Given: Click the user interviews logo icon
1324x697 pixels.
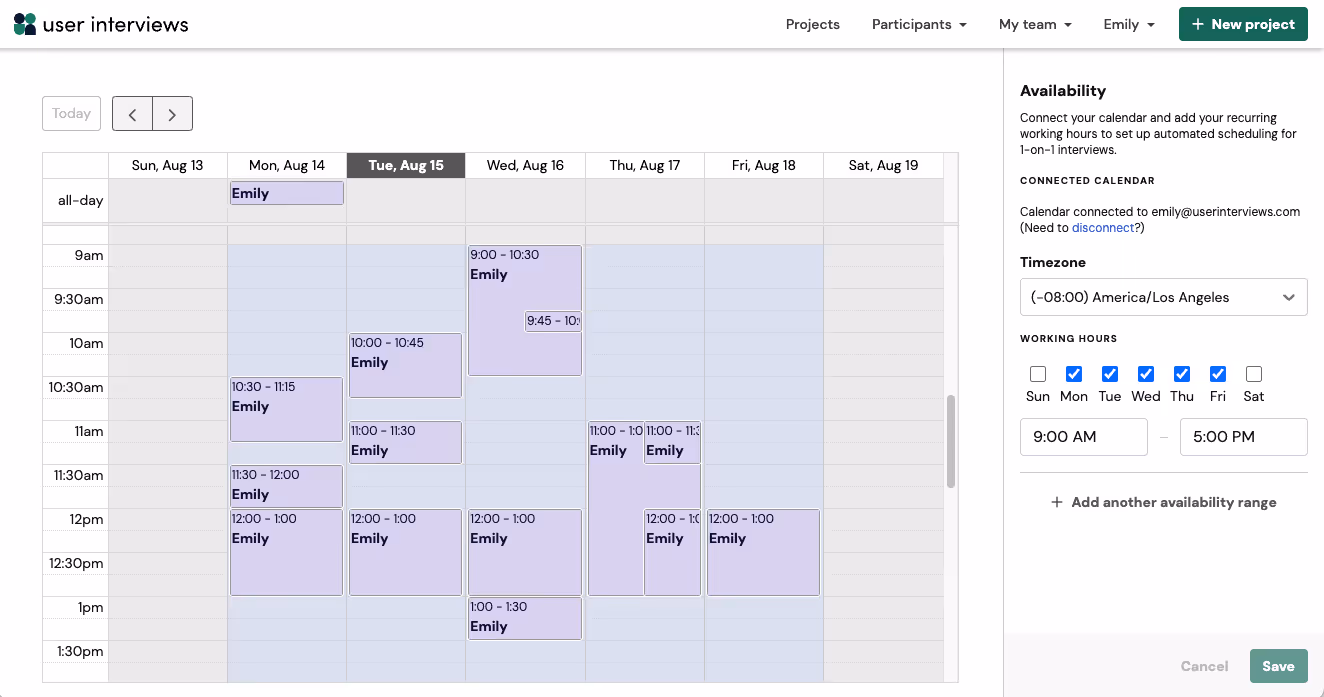Looking at the screenshot, I should tap(24, 23).
